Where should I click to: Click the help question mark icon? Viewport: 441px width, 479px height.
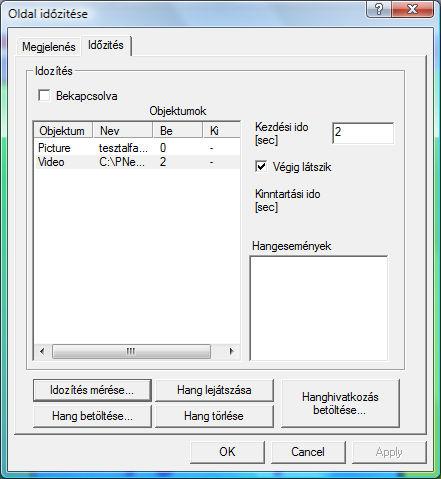(x=379, y=9)
